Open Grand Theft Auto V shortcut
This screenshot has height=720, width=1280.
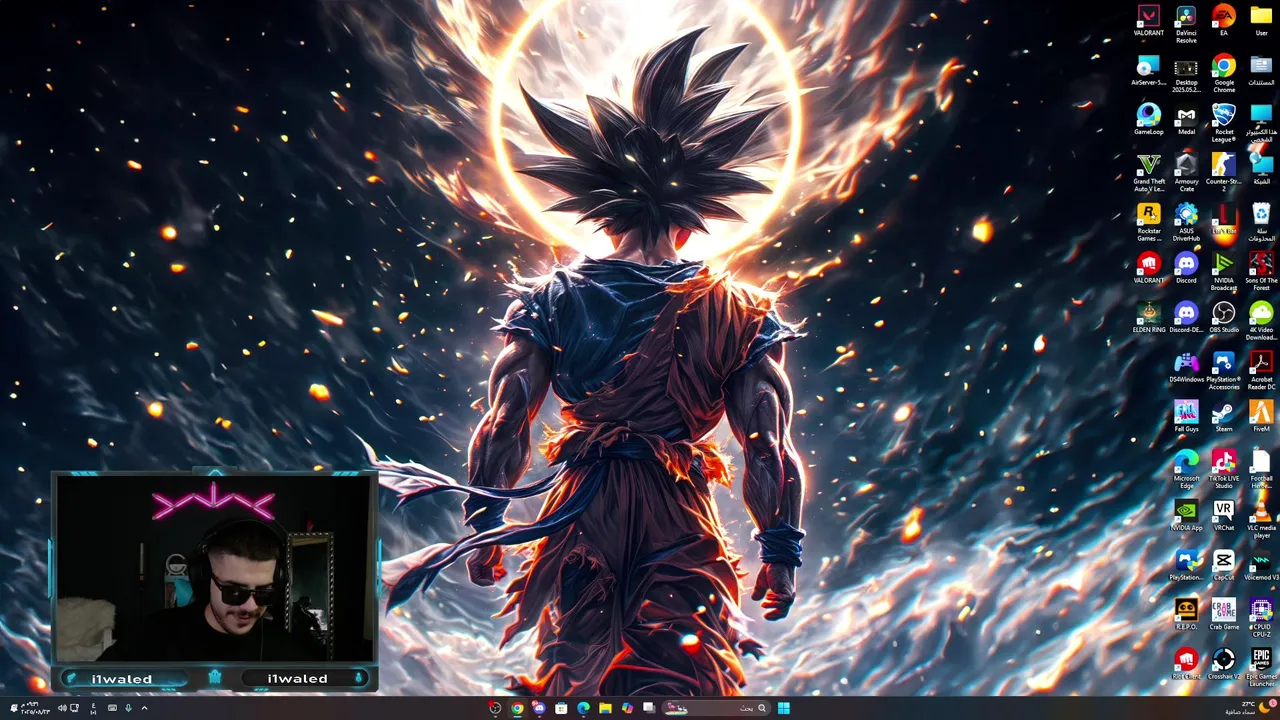point(1148,173)
